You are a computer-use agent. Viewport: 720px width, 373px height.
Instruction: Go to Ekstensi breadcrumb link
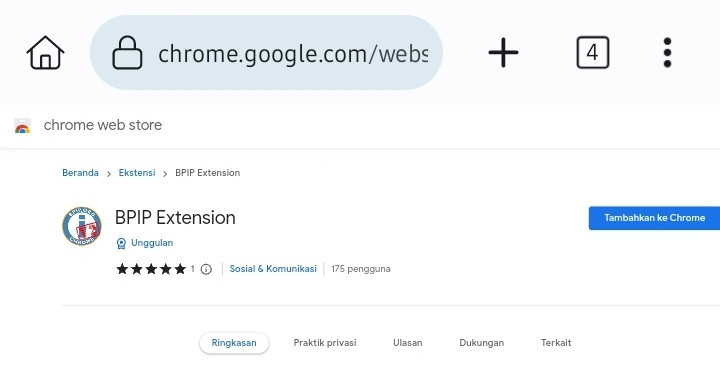tap(137, 173)
